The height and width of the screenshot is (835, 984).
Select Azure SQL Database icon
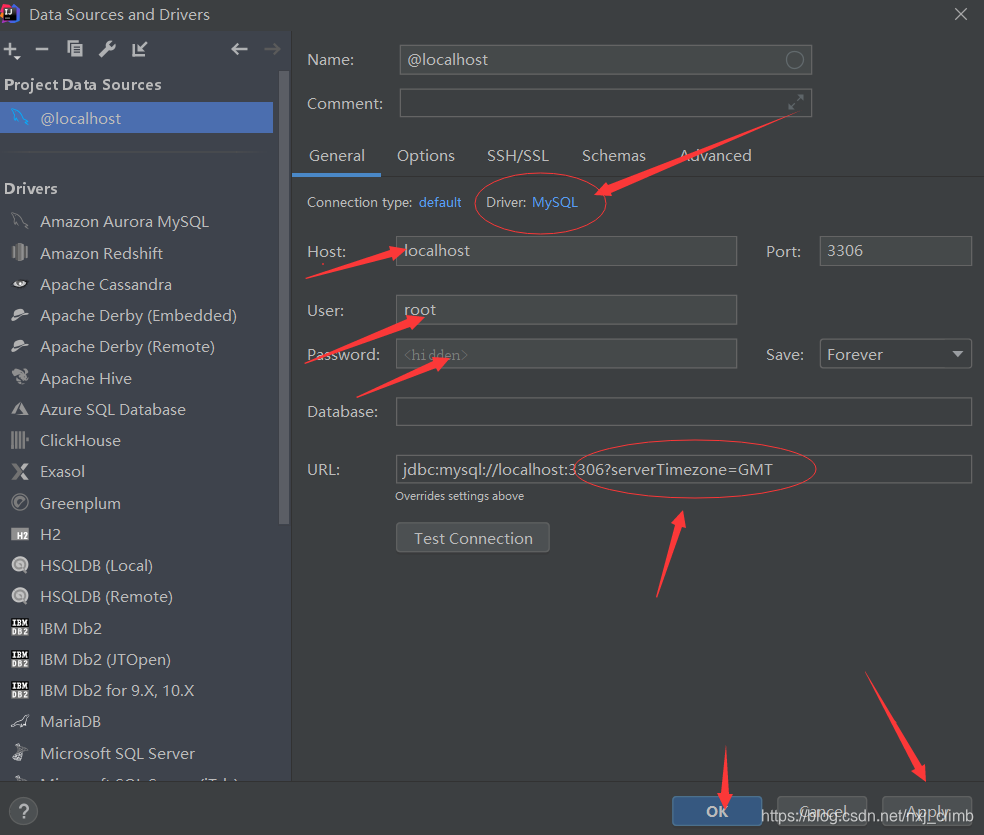[20, 409]
